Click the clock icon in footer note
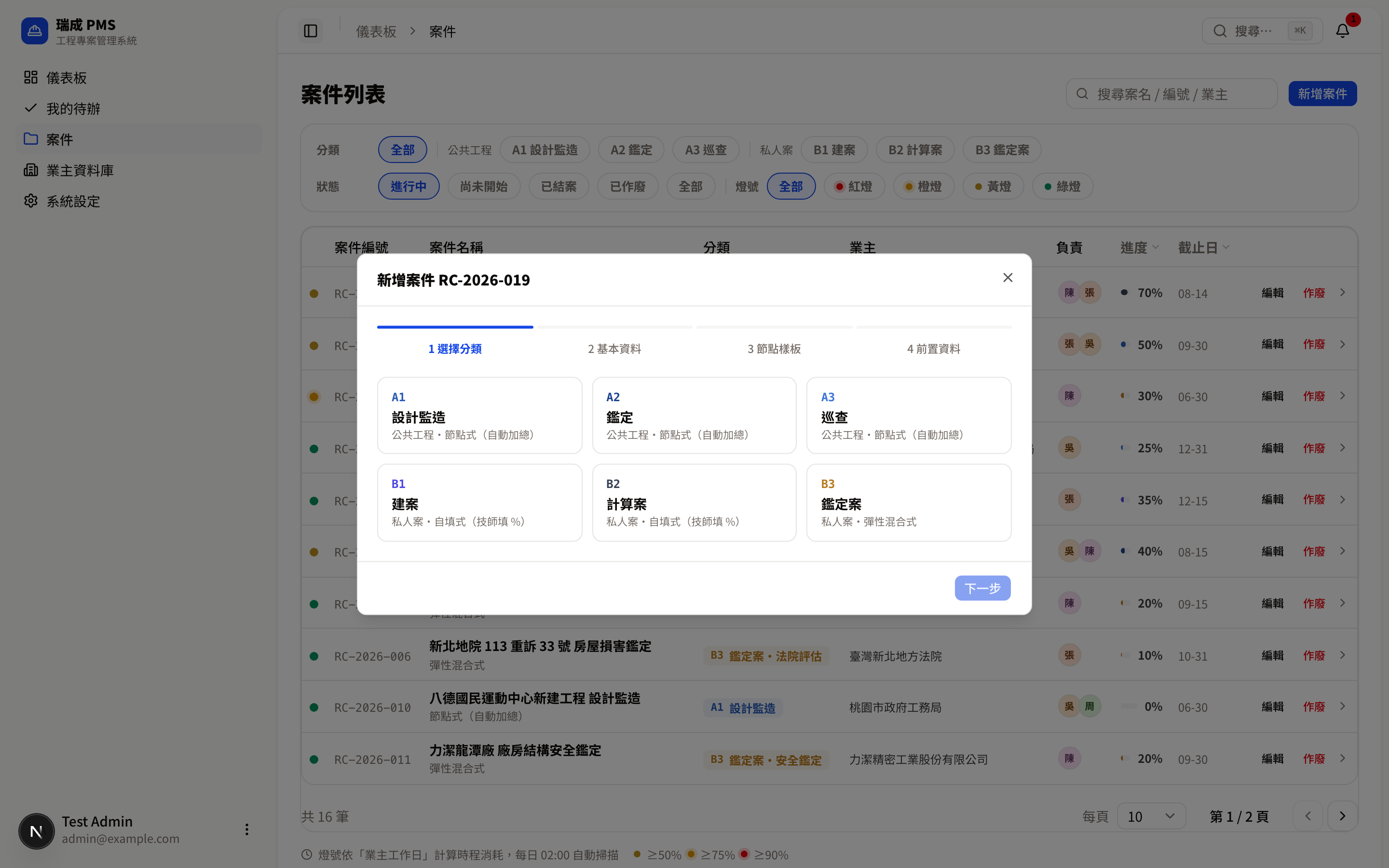Screen dimensions: 1389x868 click(x=307, y=855)
